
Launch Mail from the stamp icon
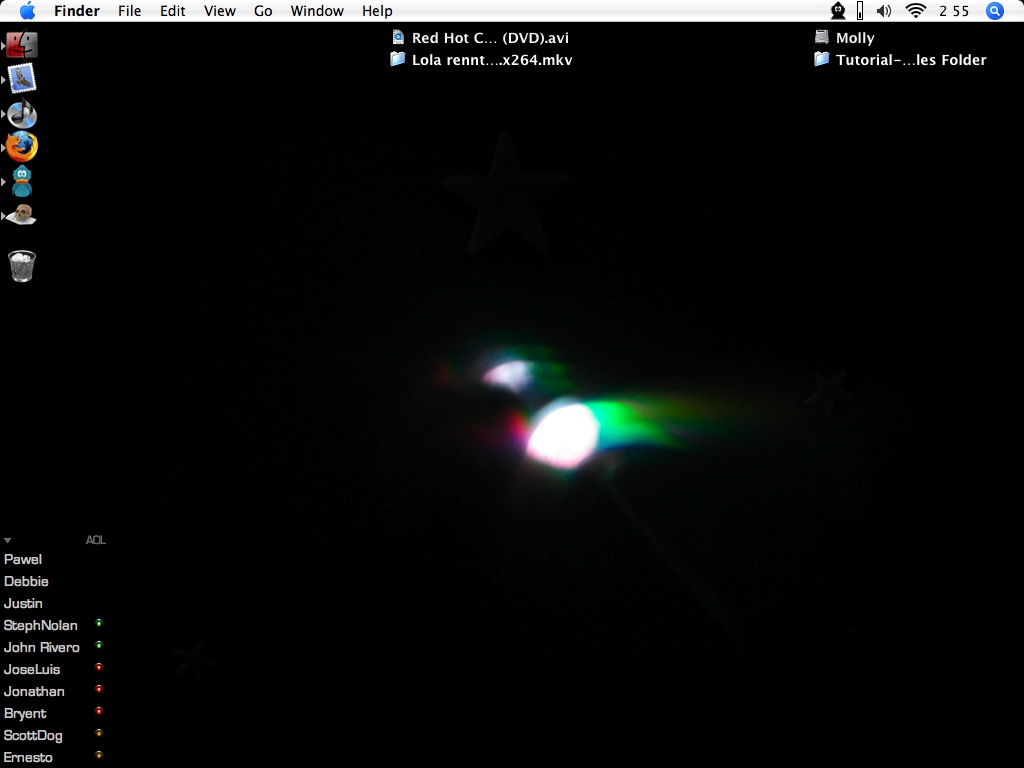tap(22, 78)
